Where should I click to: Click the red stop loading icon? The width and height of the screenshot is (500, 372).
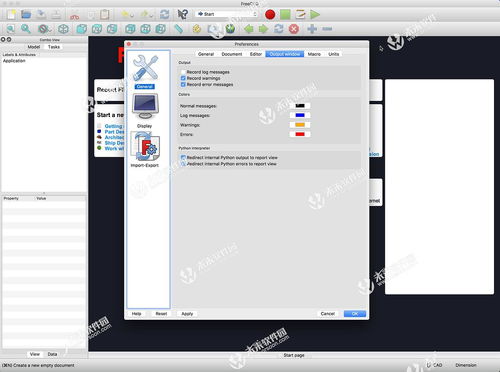tap(294, 29)
